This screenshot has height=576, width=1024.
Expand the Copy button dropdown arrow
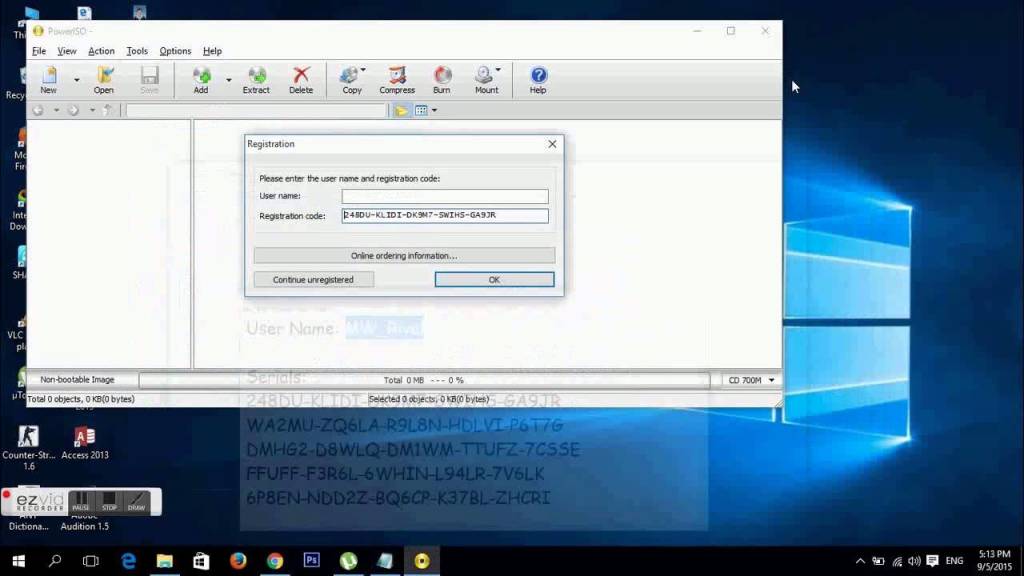(363, 70)
